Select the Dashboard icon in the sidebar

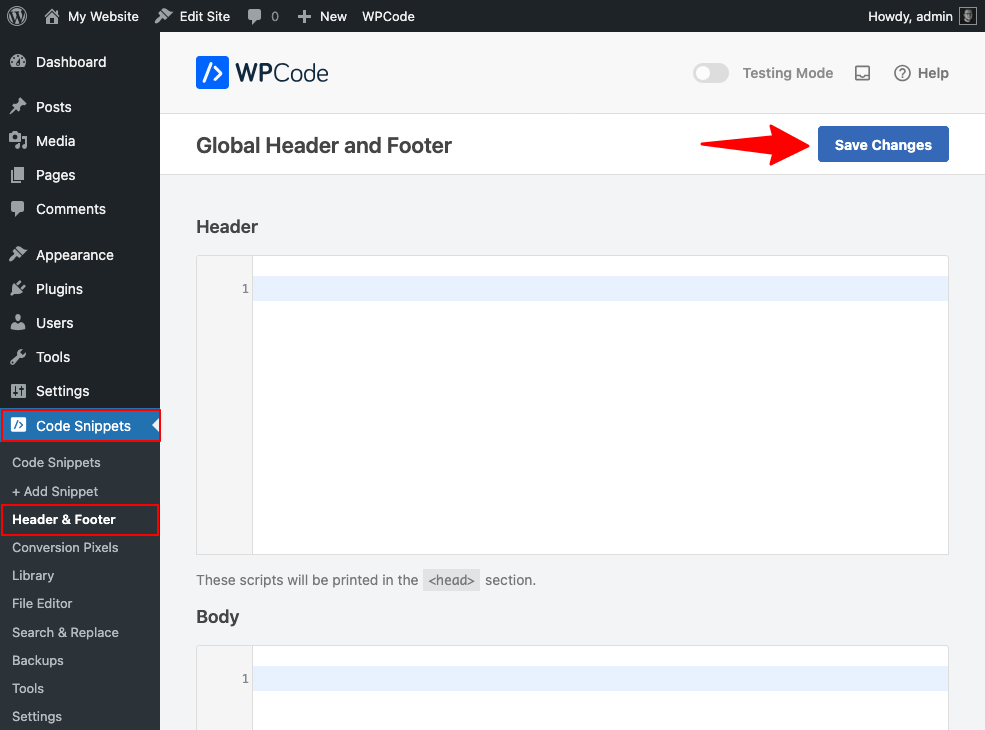point(21,61)
